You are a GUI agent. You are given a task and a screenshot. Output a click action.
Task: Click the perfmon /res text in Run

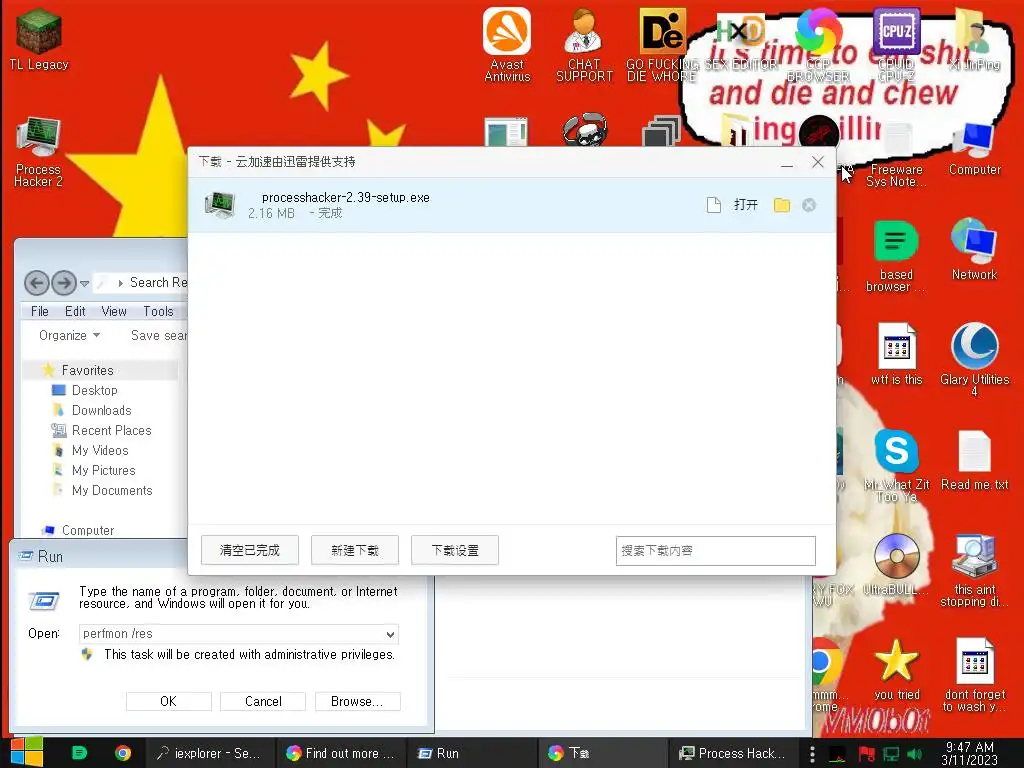coord(118,633)
